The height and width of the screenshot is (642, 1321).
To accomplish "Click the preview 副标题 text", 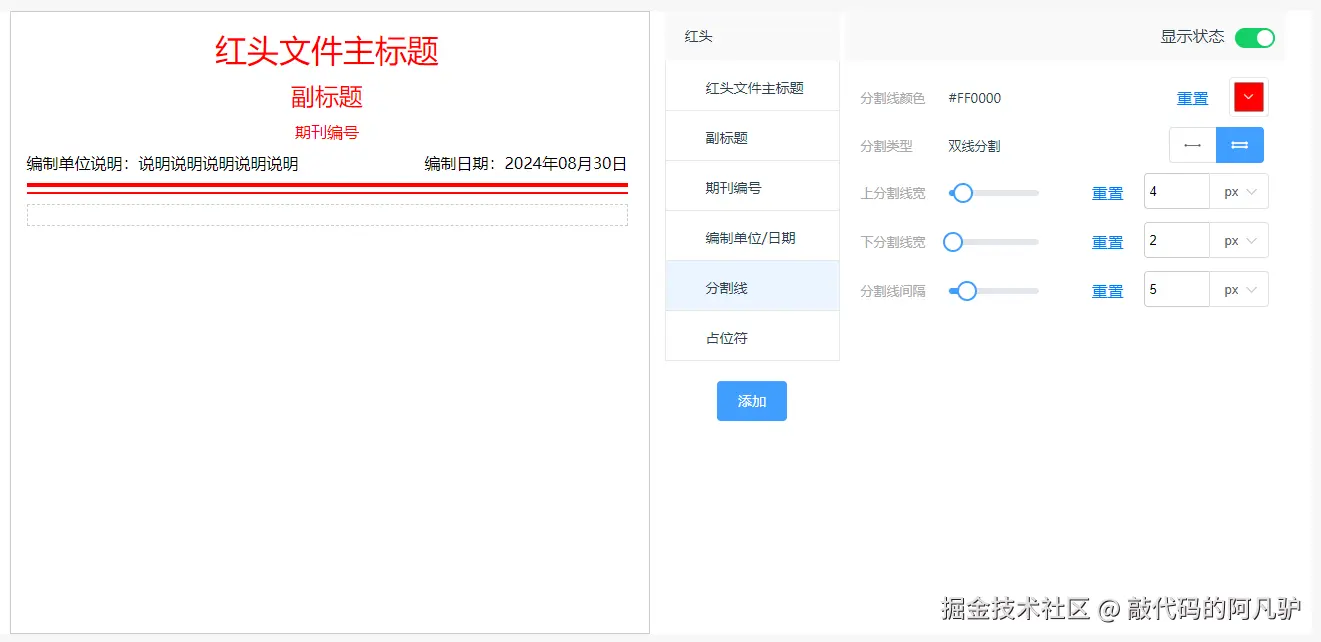I will (327, 97).
